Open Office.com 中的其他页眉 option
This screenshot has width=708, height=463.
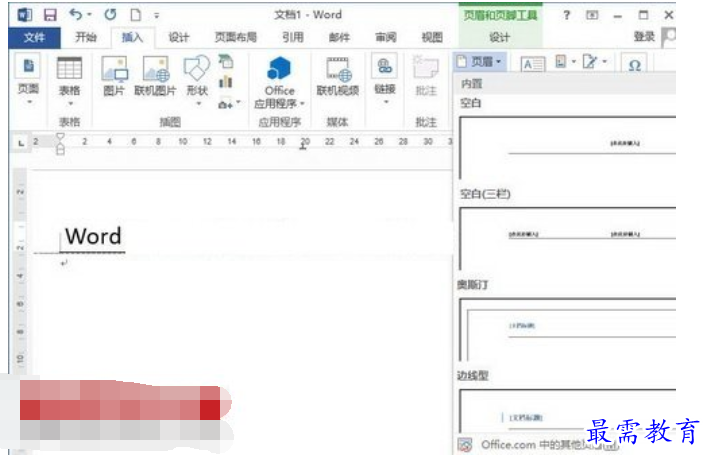click(537, 445)
